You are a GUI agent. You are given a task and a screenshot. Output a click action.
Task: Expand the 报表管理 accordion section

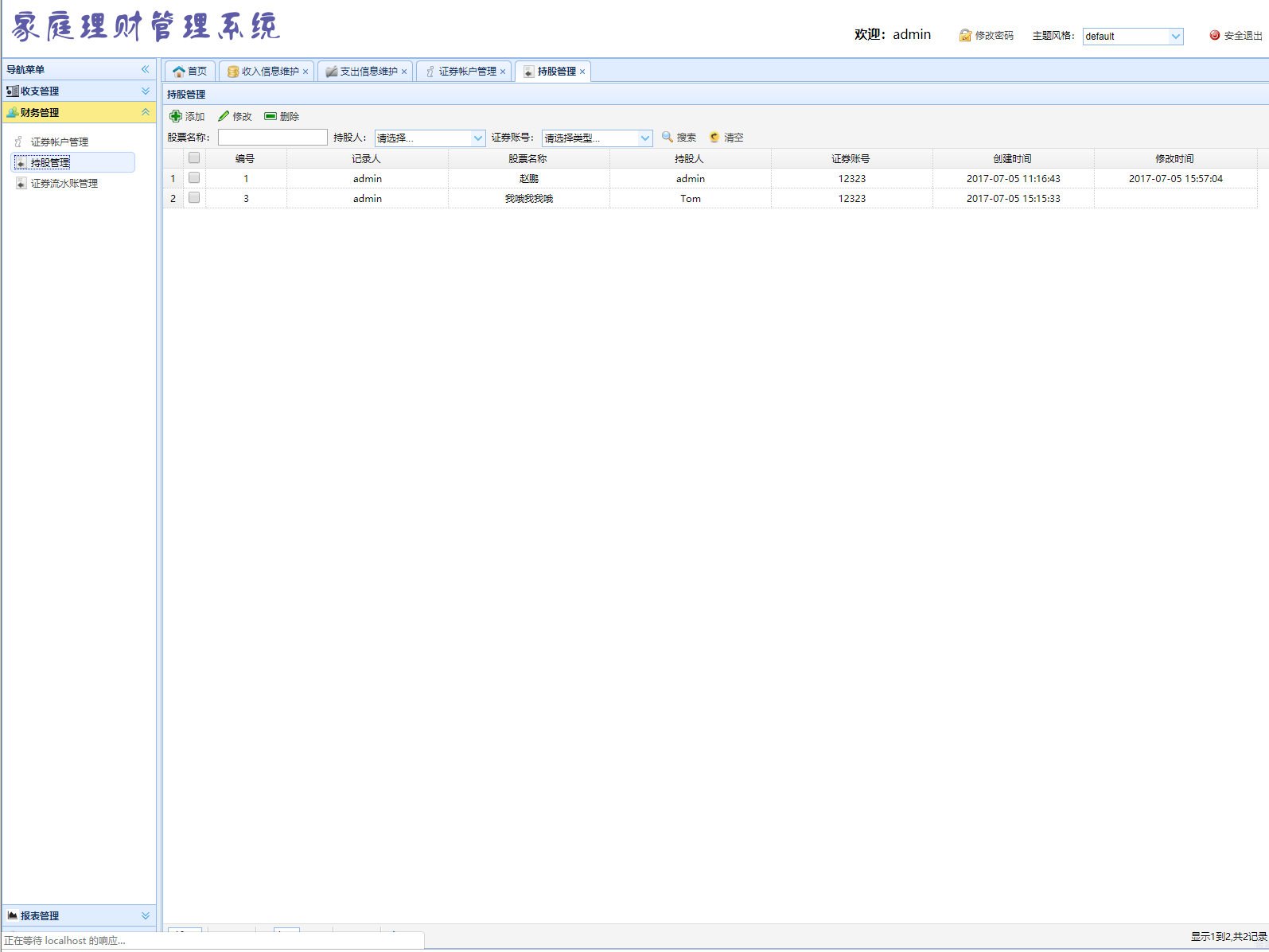click(x=79, y=916)
